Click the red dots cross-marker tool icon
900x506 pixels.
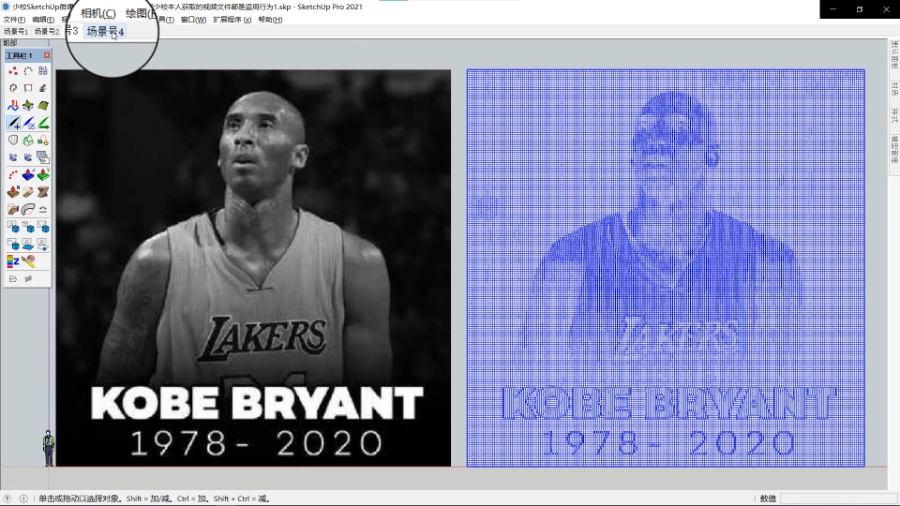pyautogui.click(x=13, y=71)
